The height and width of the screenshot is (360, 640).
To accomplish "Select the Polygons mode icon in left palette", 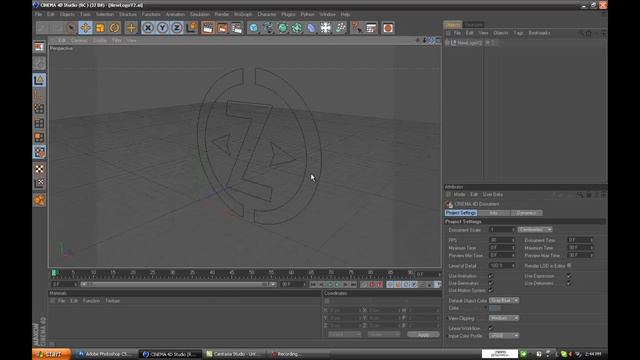I will tap(39, 138).
